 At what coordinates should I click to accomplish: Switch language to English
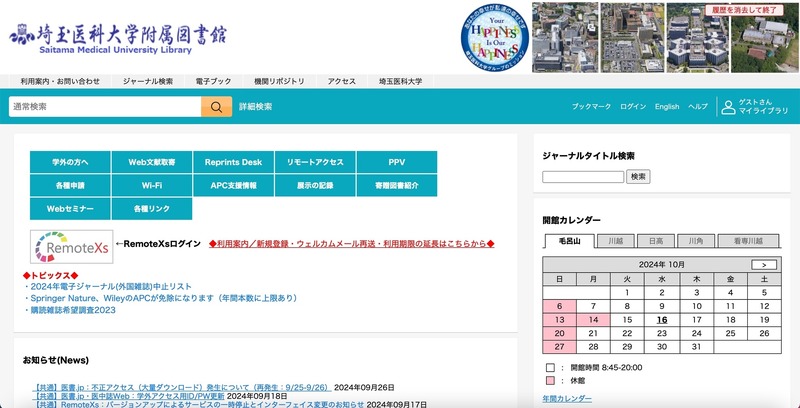click(667, 106)
